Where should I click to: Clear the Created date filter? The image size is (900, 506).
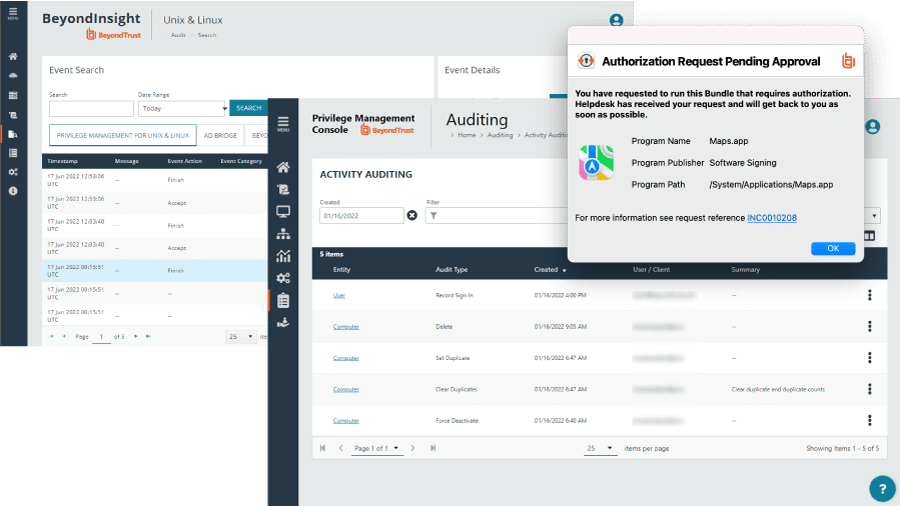(x=412, y=215)
